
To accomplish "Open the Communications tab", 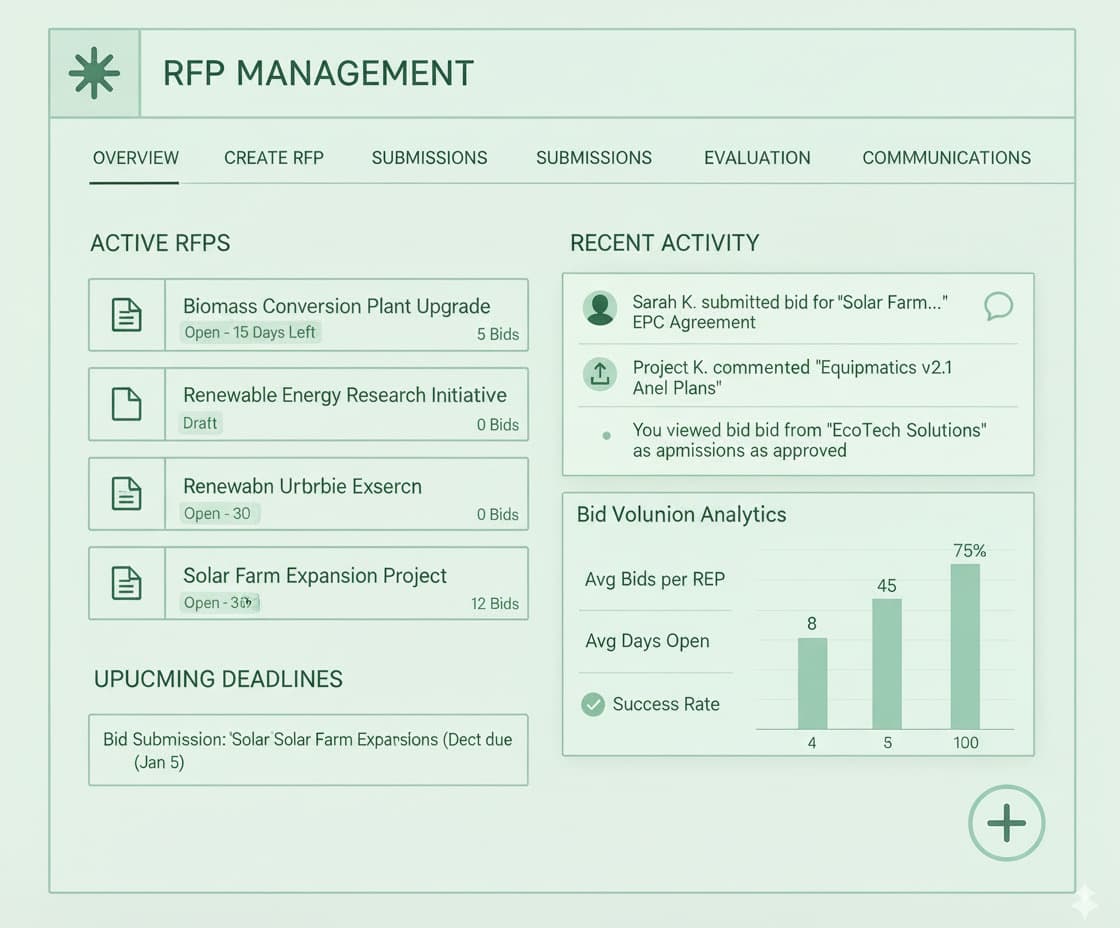I will [x=945, y=157].
